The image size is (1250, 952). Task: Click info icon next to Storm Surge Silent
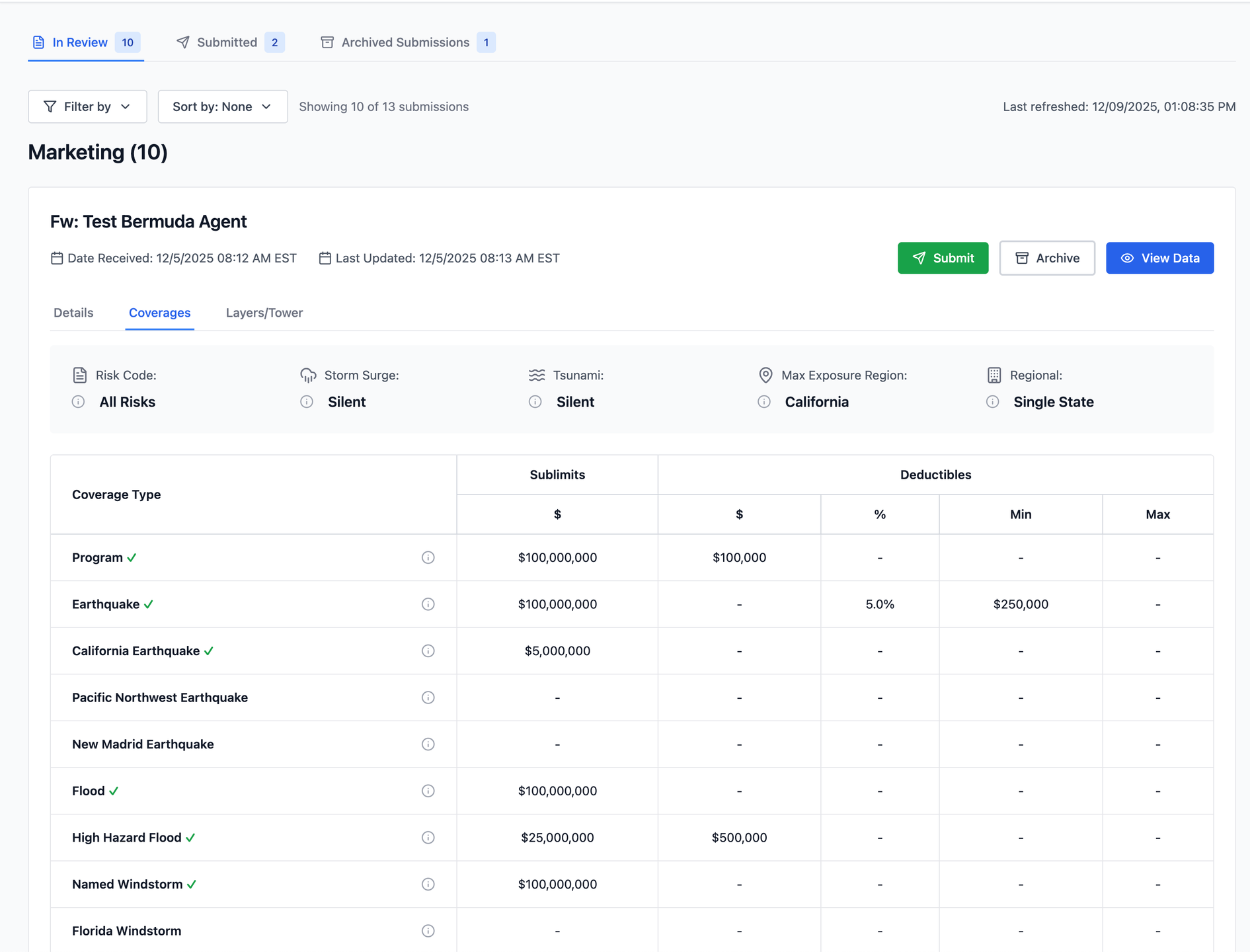point(307,402)
